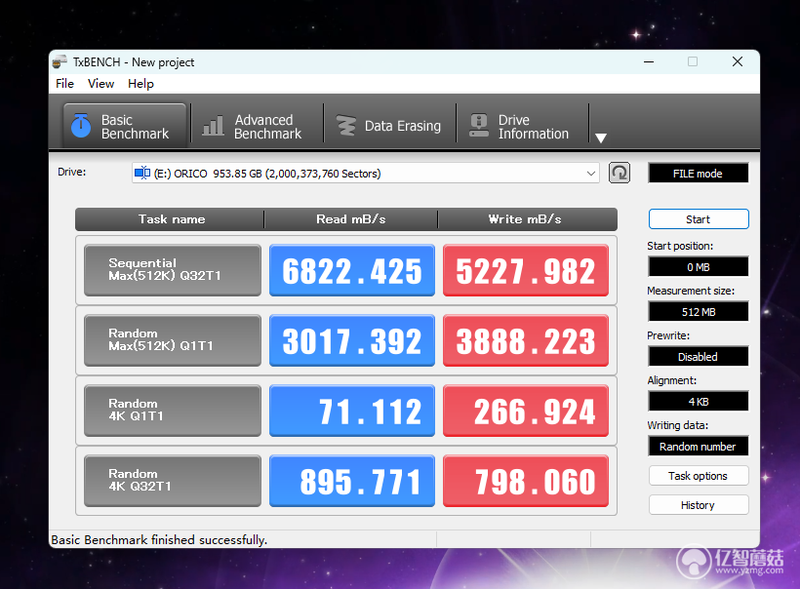Open the Data Erasing tab

[x=389, y=126]
